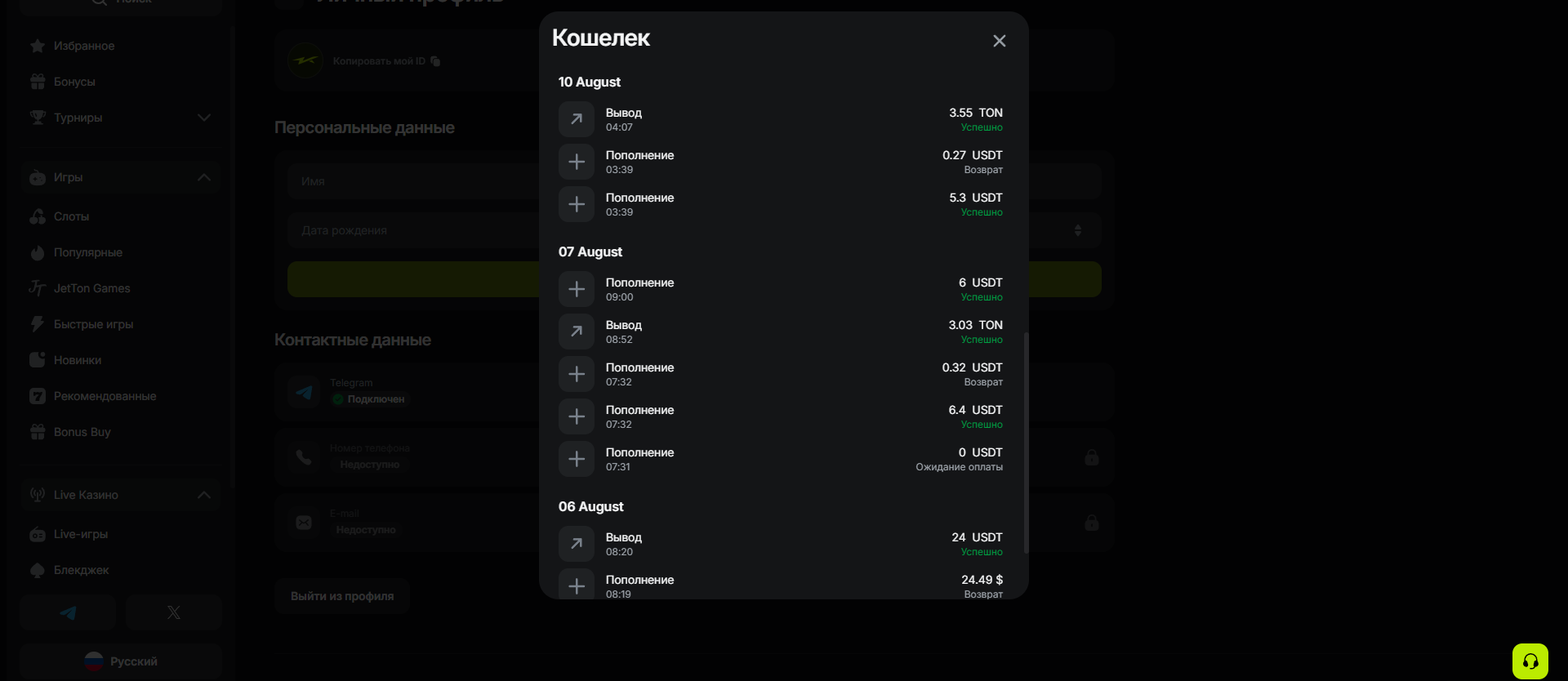Collapse the Игры section chevron
The width and height of the screenshot is (1568, 681).
click(x=204, y=177)
